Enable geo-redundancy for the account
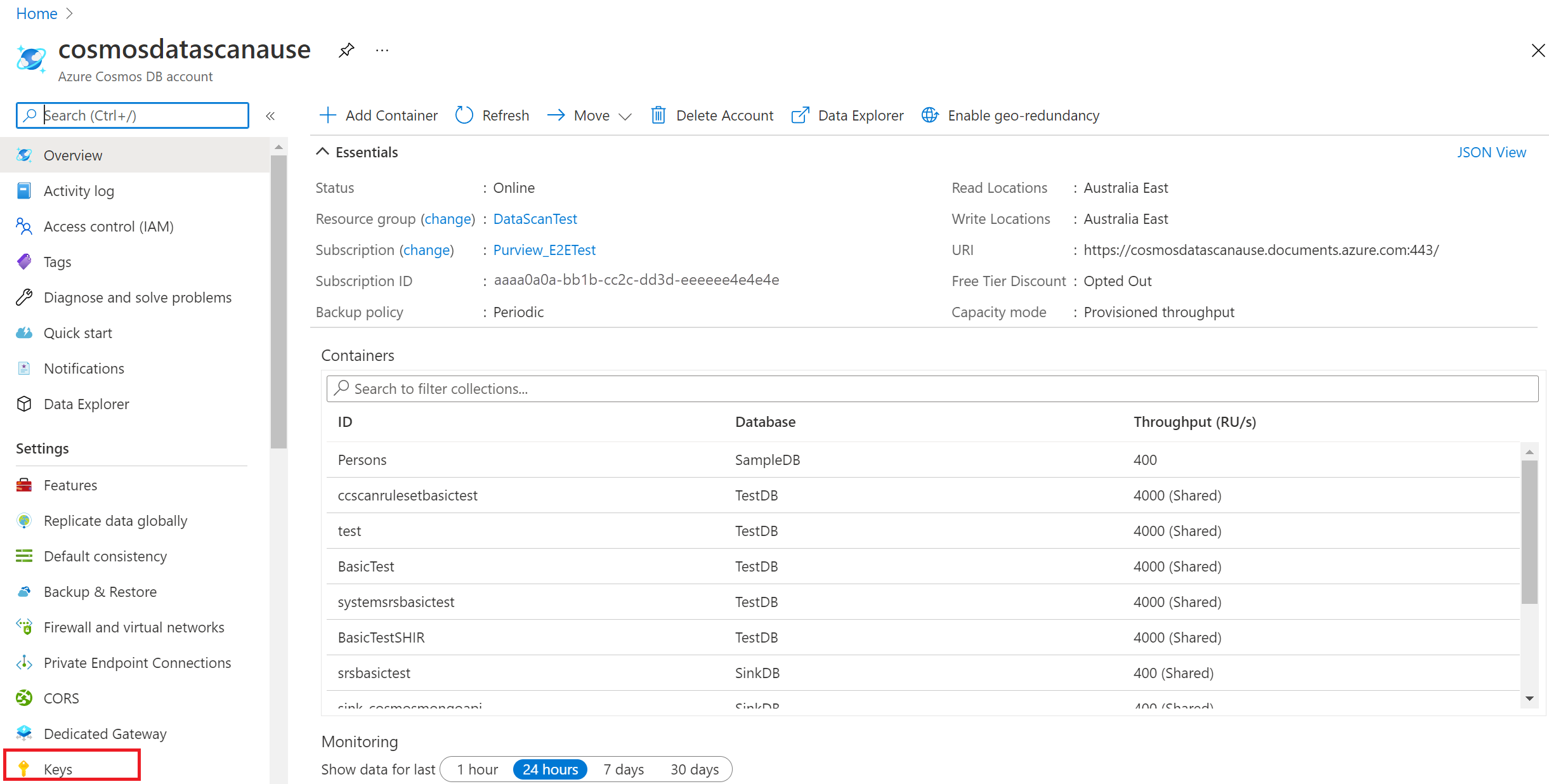This screenshot has height=784, width=1549. coord(1010,115)
